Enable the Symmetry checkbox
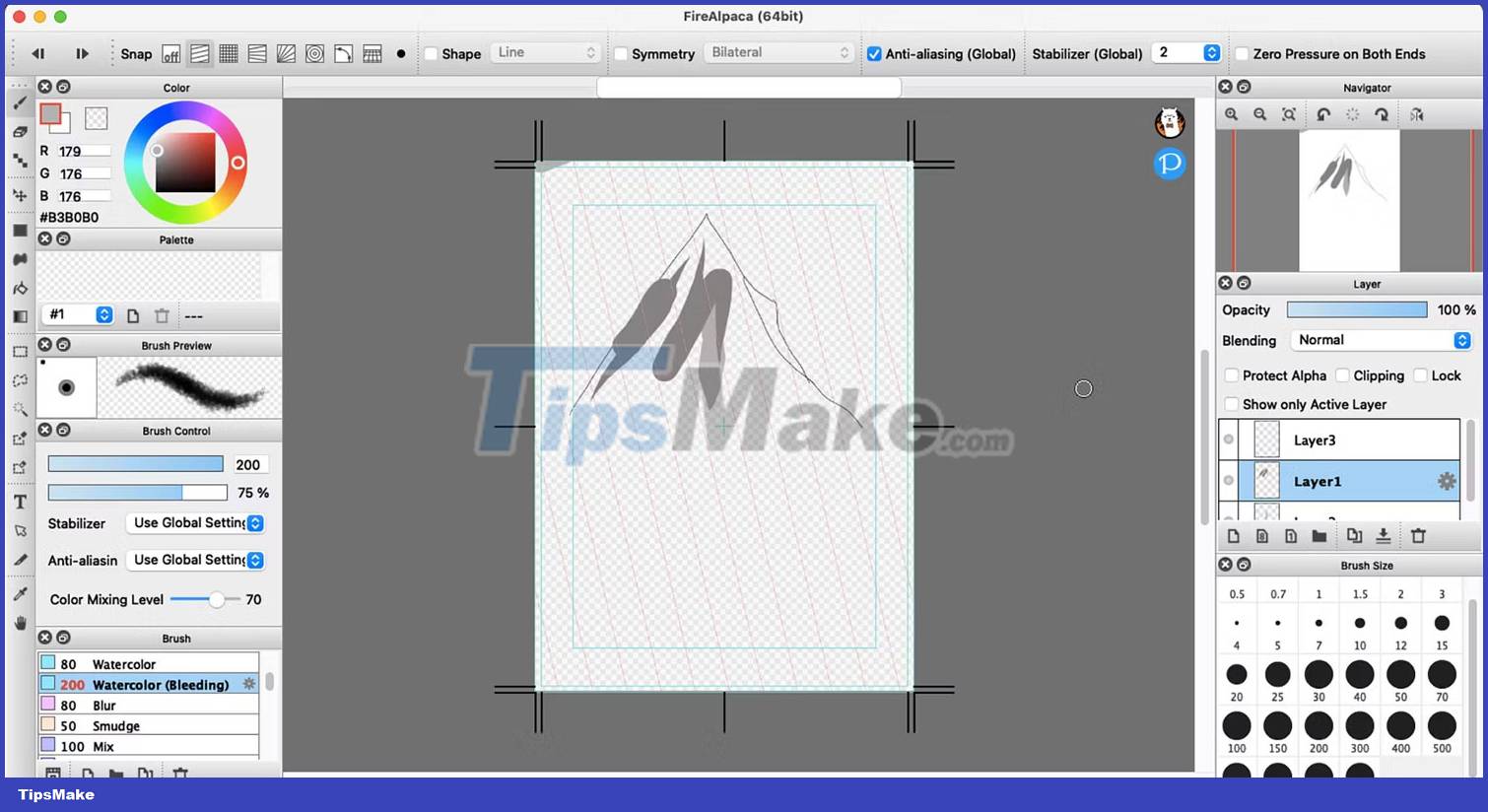This screenshot has width=1488, height=812. point(621,54)
